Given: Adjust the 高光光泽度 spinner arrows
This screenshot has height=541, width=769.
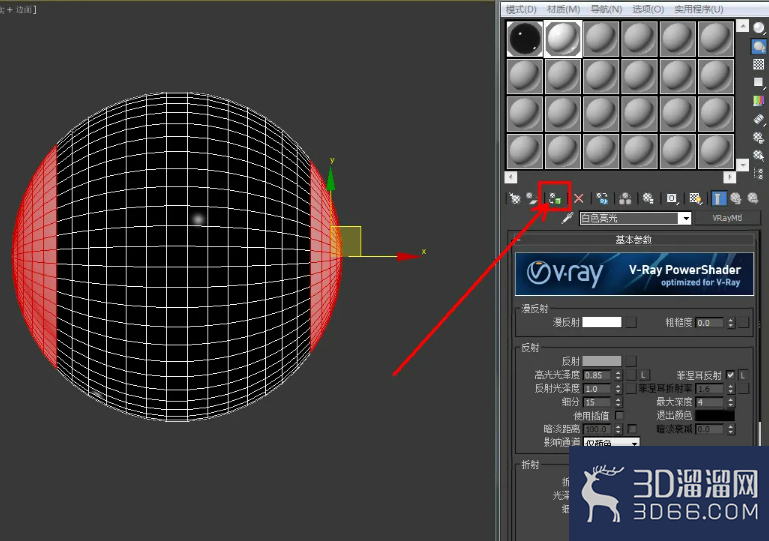Looking at the screenshot, I should [618, 375].
